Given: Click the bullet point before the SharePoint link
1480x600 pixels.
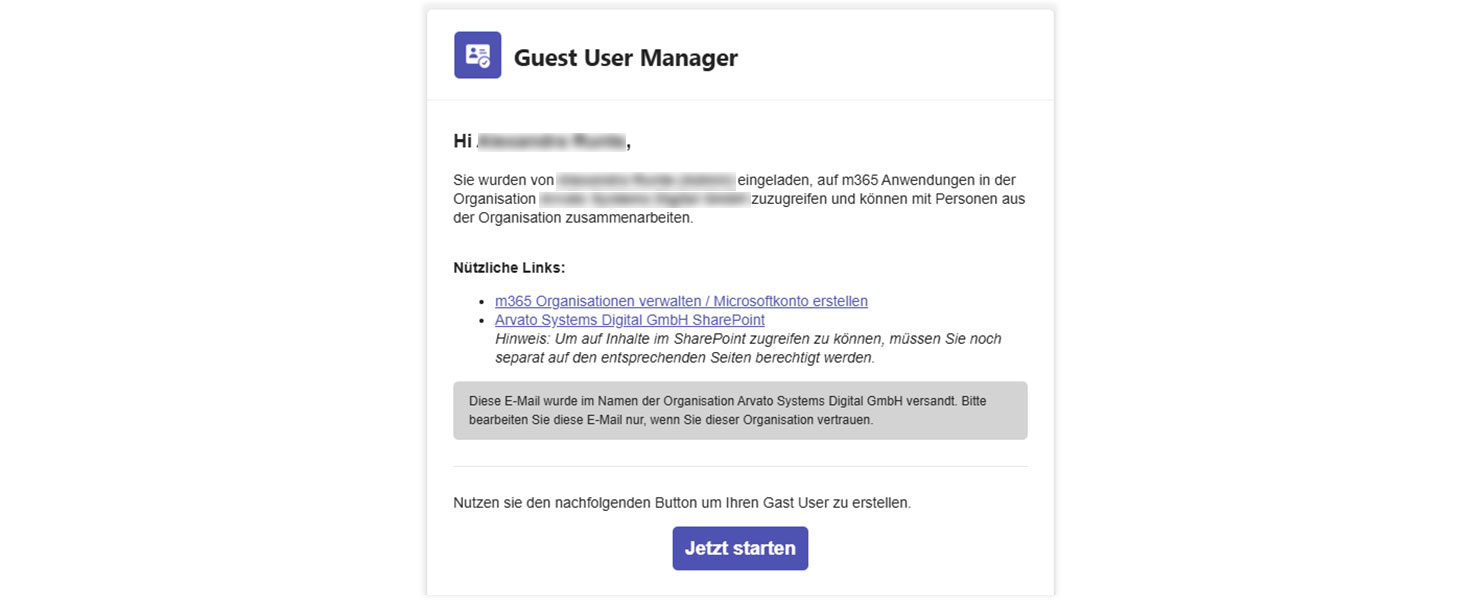Looking at the screenshot, I should tap(483, 319).
